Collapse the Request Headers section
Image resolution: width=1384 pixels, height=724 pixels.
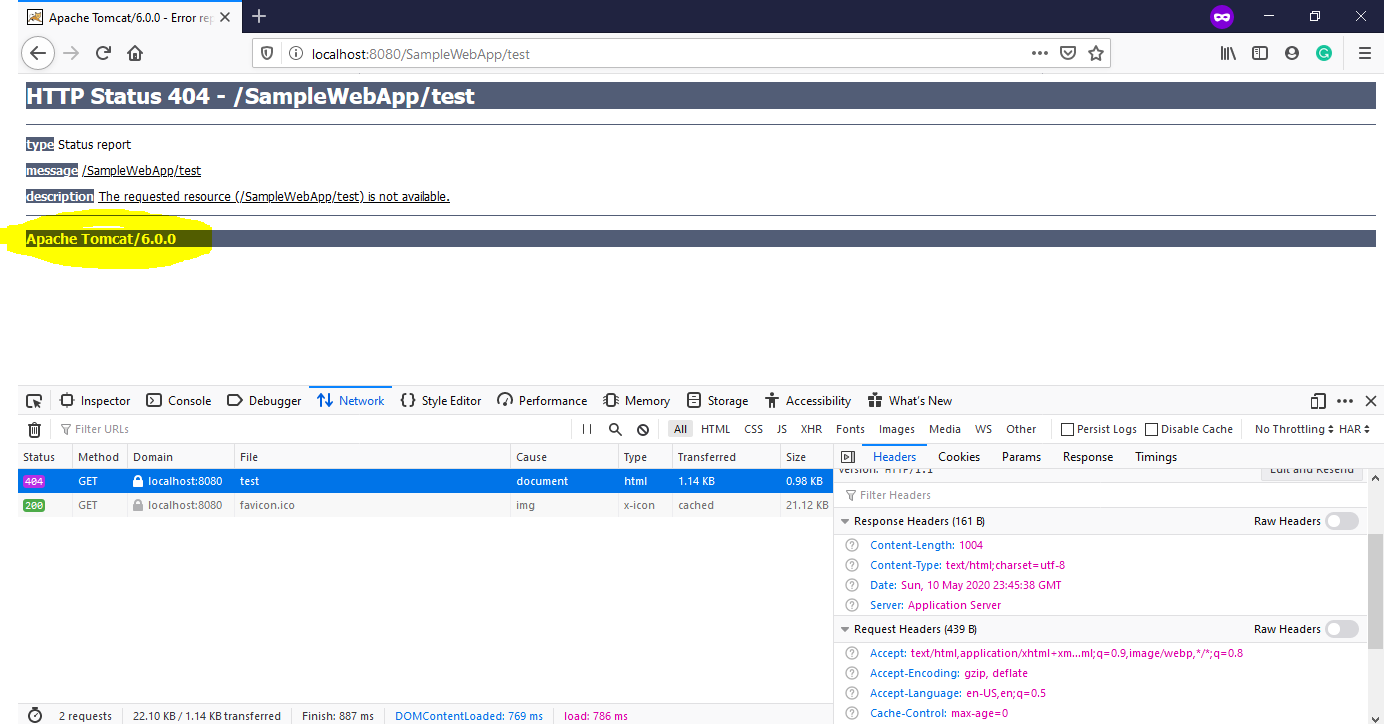click(846, 629)
